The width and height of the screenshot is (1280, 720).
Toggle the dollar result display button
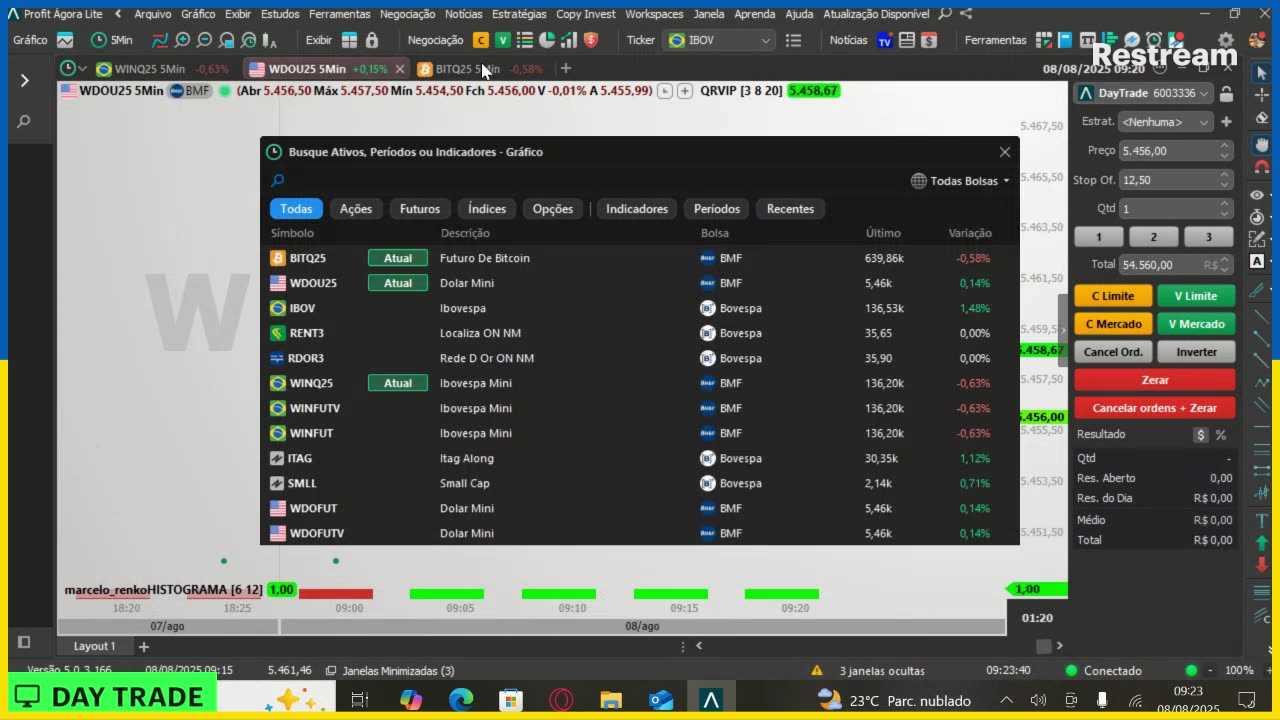tap(1201, 435)
